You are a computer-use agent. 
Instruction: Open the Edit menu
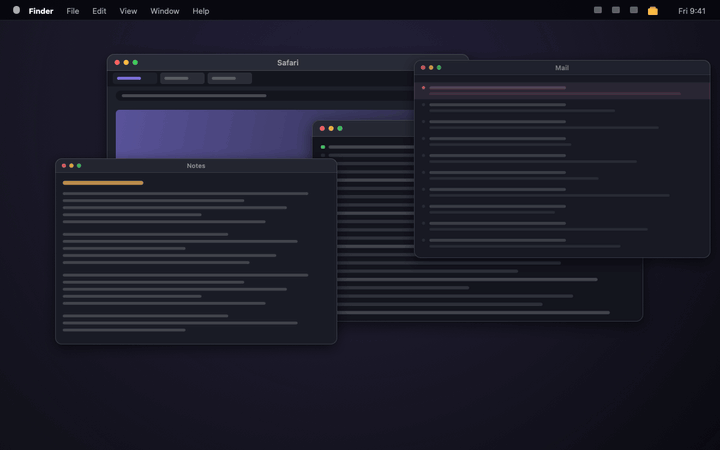[x=99, y=11]
